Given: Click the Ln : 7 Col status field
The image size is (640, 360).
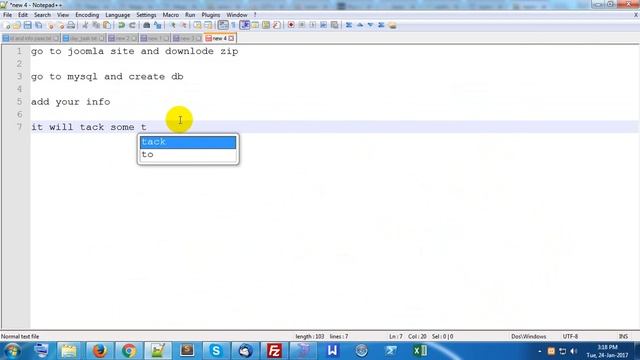Looking at the screenshot, I should click(x=408, y=336).
